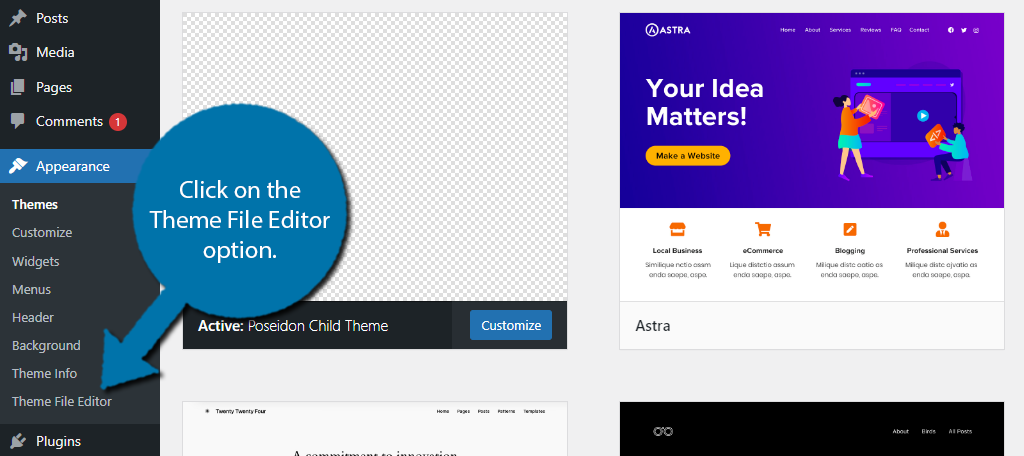Click the Astra theme name label
The height and width of the screenshot is (456, 1024).
[652, 325]
